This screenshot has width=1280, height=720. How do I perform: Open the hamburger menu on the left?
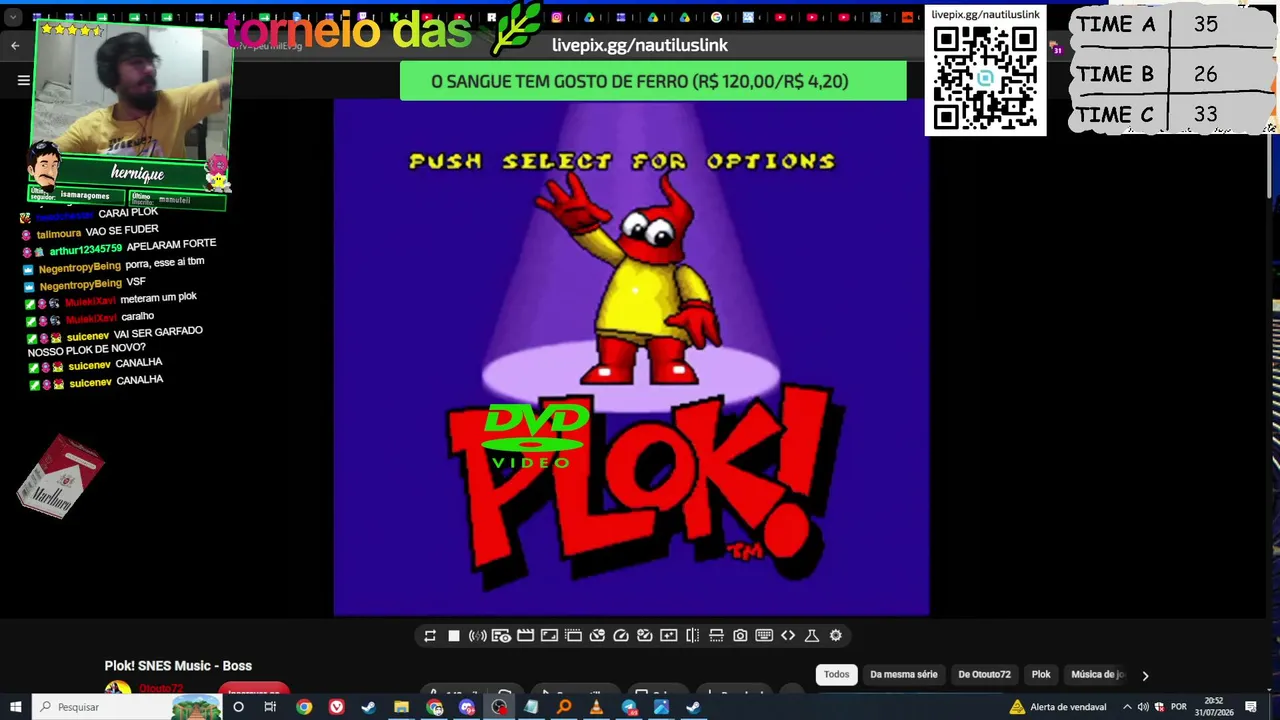pyautogui.click(x=24, y=81)
